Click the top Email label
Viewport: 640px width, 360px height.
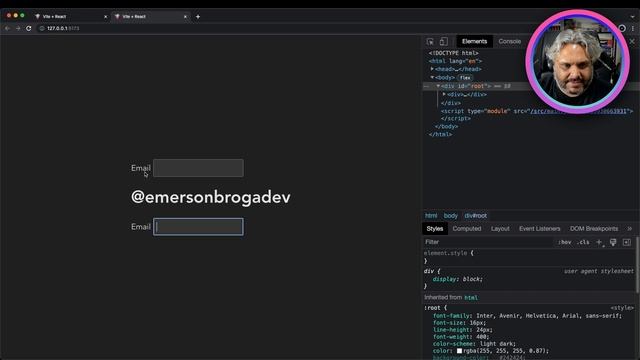[141, 168]
